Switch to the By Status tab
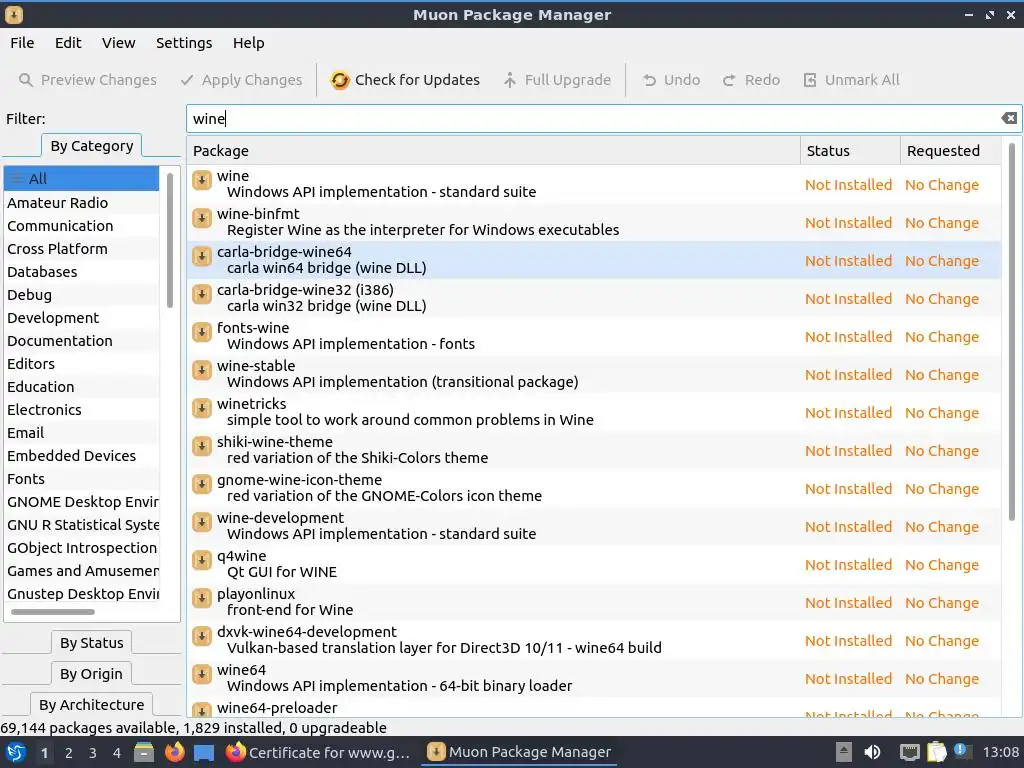 point(91,643)
